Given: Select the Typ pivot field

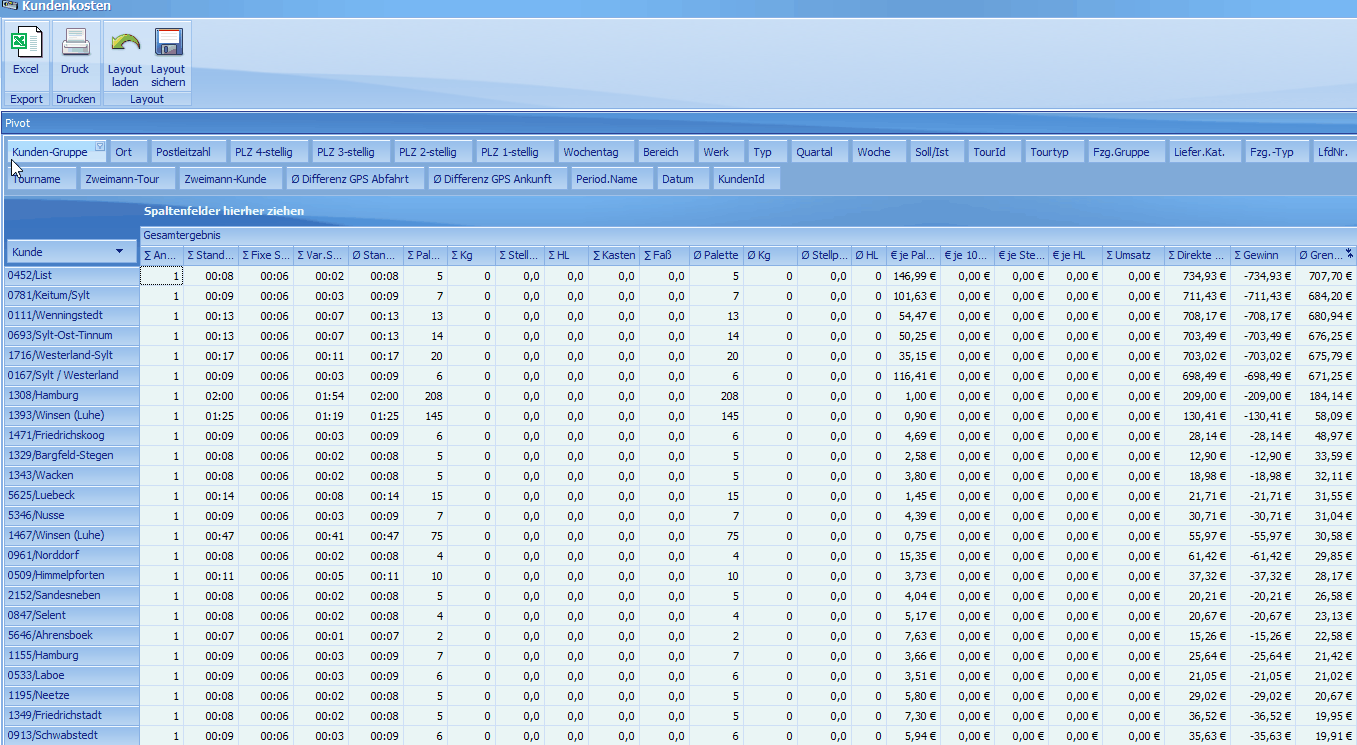Looking at the screenshot, I should point(768,152).
